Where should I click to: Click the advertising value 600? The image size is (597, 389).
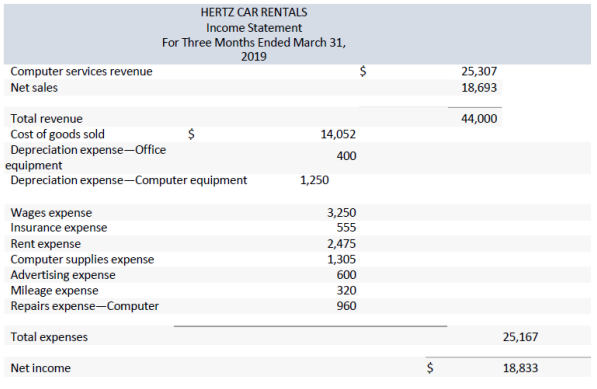click(x=346, y=275)
